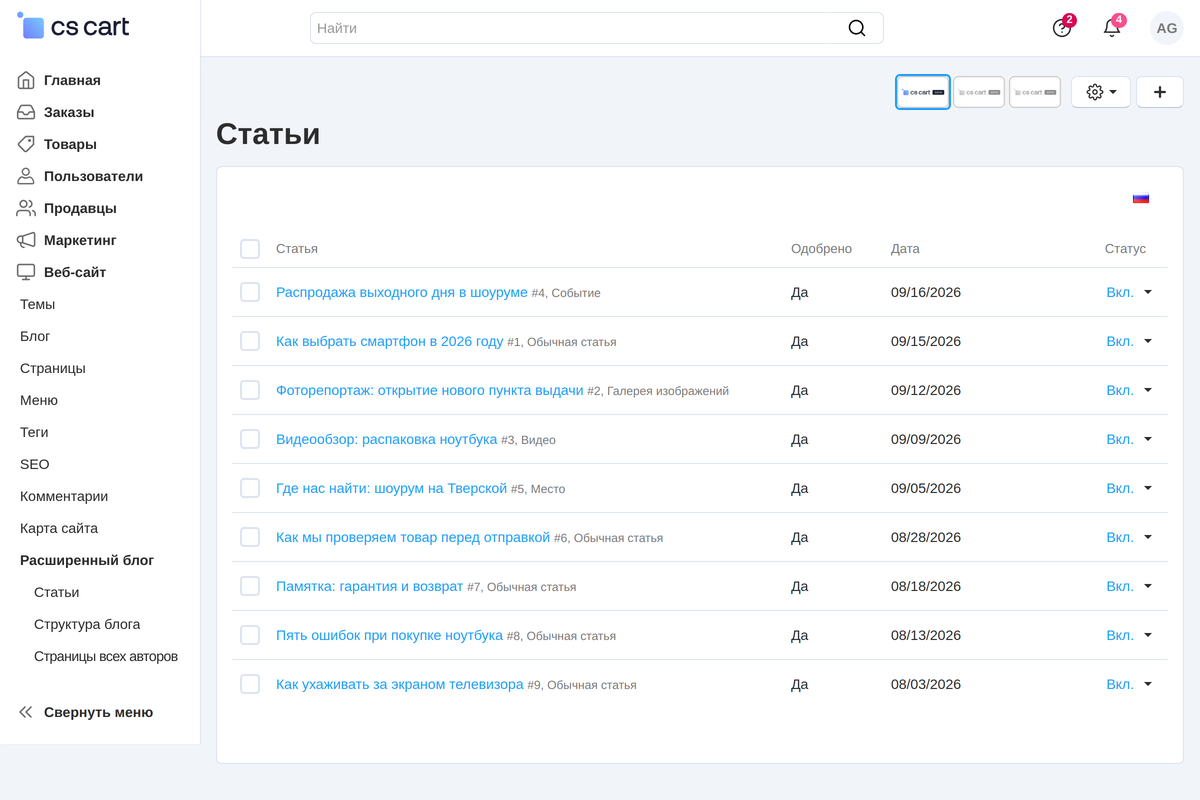Select the second storefront thumbnail

979,92
